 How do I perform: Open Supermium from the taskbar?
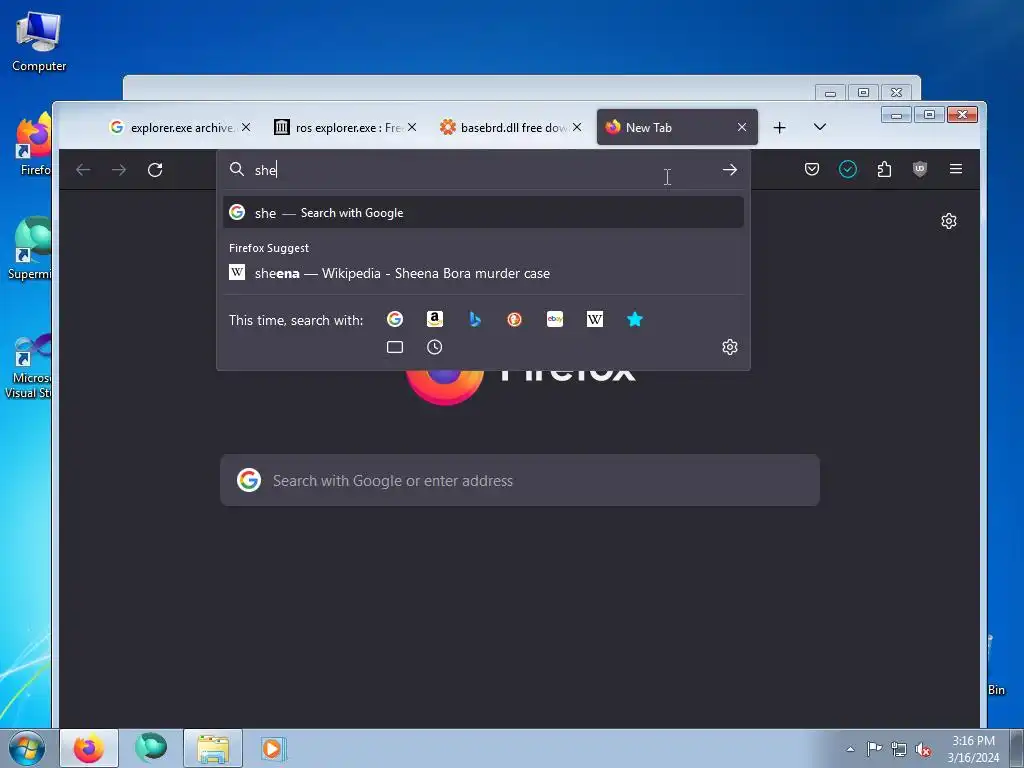click(x=151, y=748)
